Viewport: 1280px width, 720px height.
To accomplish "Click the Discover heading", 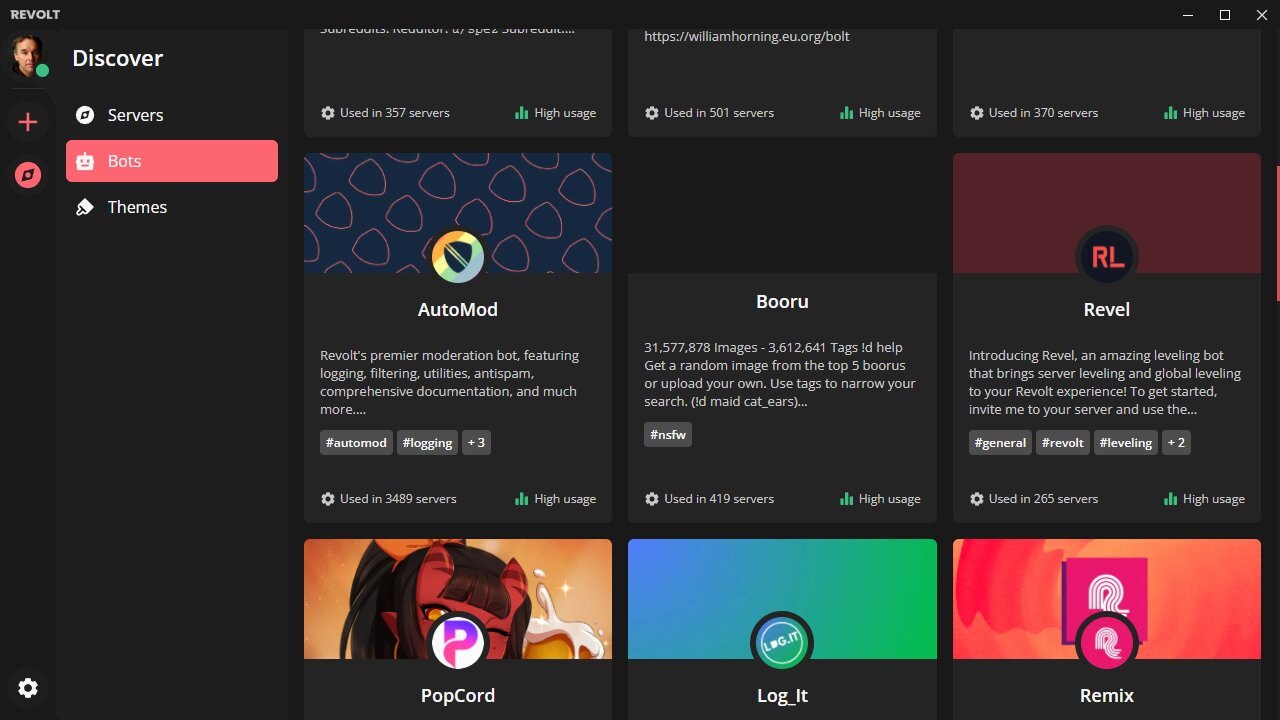I will [117, 58].
